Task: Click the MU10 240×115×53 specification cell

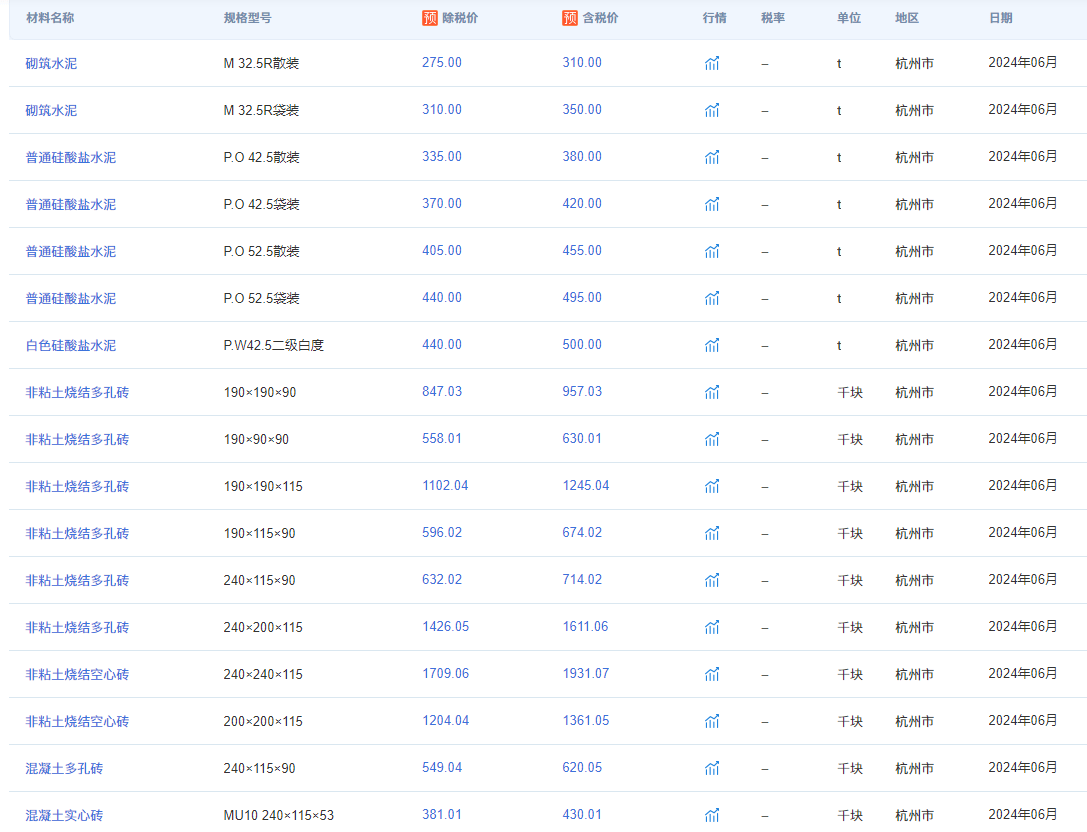Action: pos(279,815)
